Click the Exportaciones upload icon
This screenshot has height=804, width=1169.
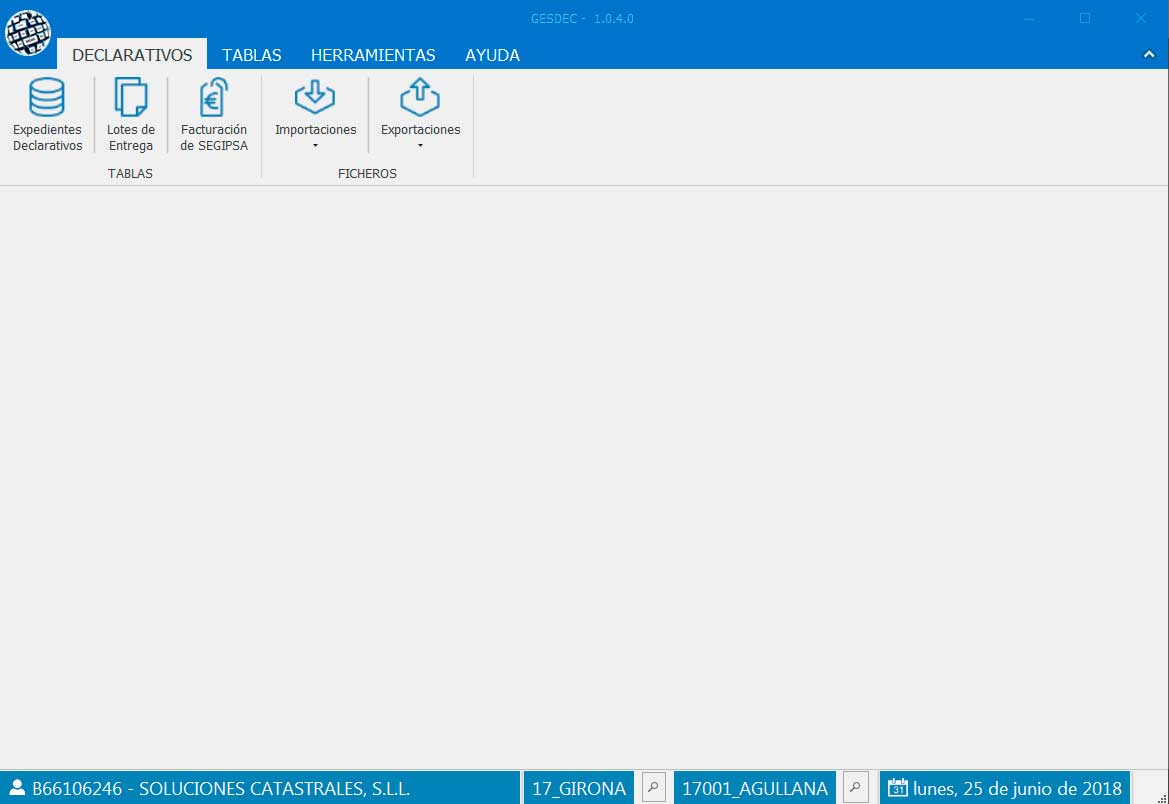(x=420, y=98)
